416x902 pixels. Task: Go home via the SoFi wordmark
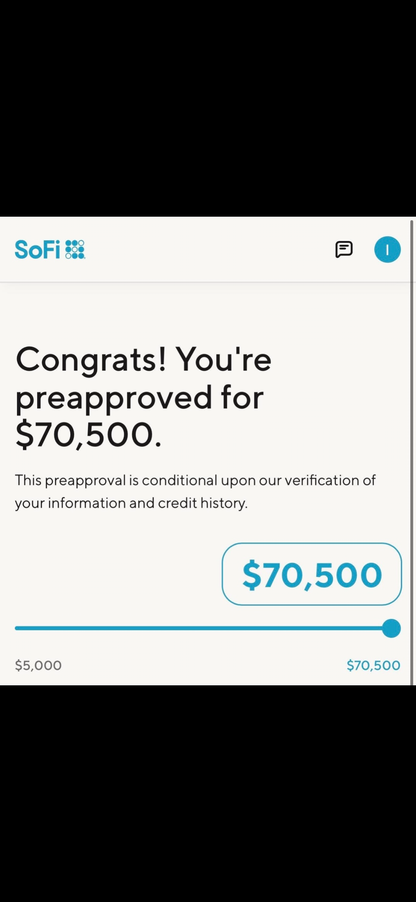[37, 250]
